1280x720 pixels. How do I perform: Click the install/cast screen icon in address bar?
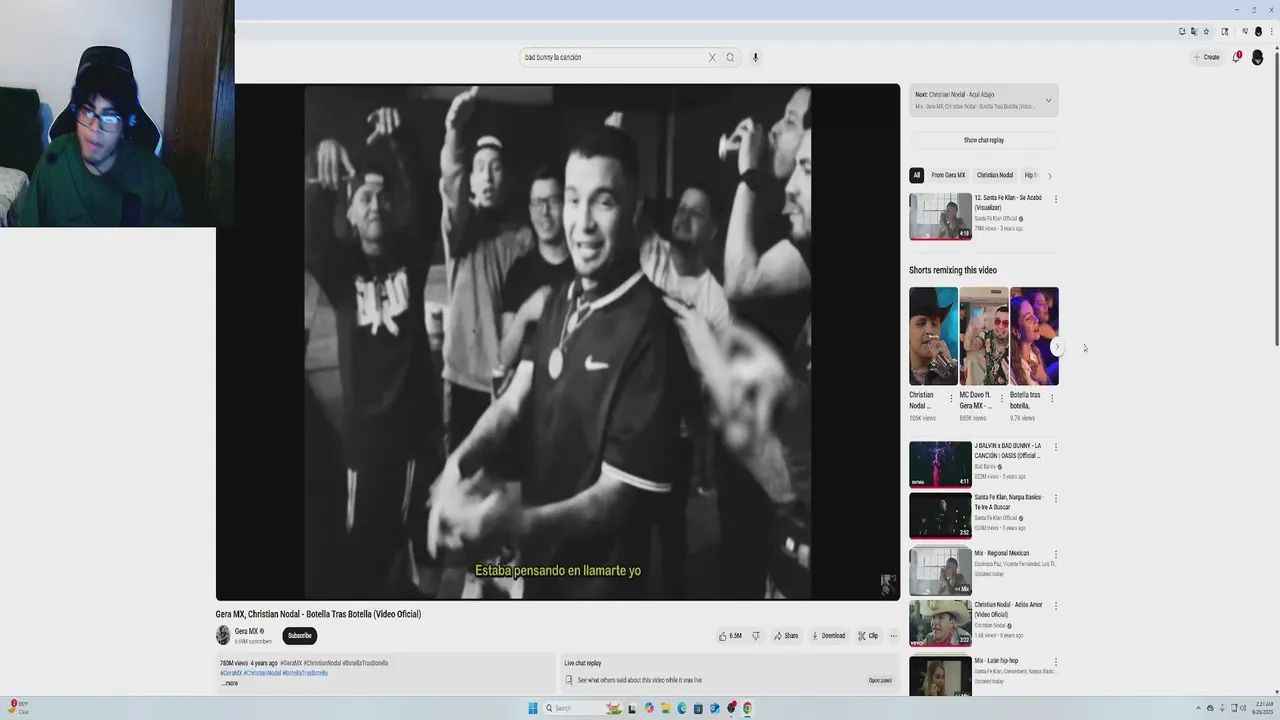coord(1182,31)
